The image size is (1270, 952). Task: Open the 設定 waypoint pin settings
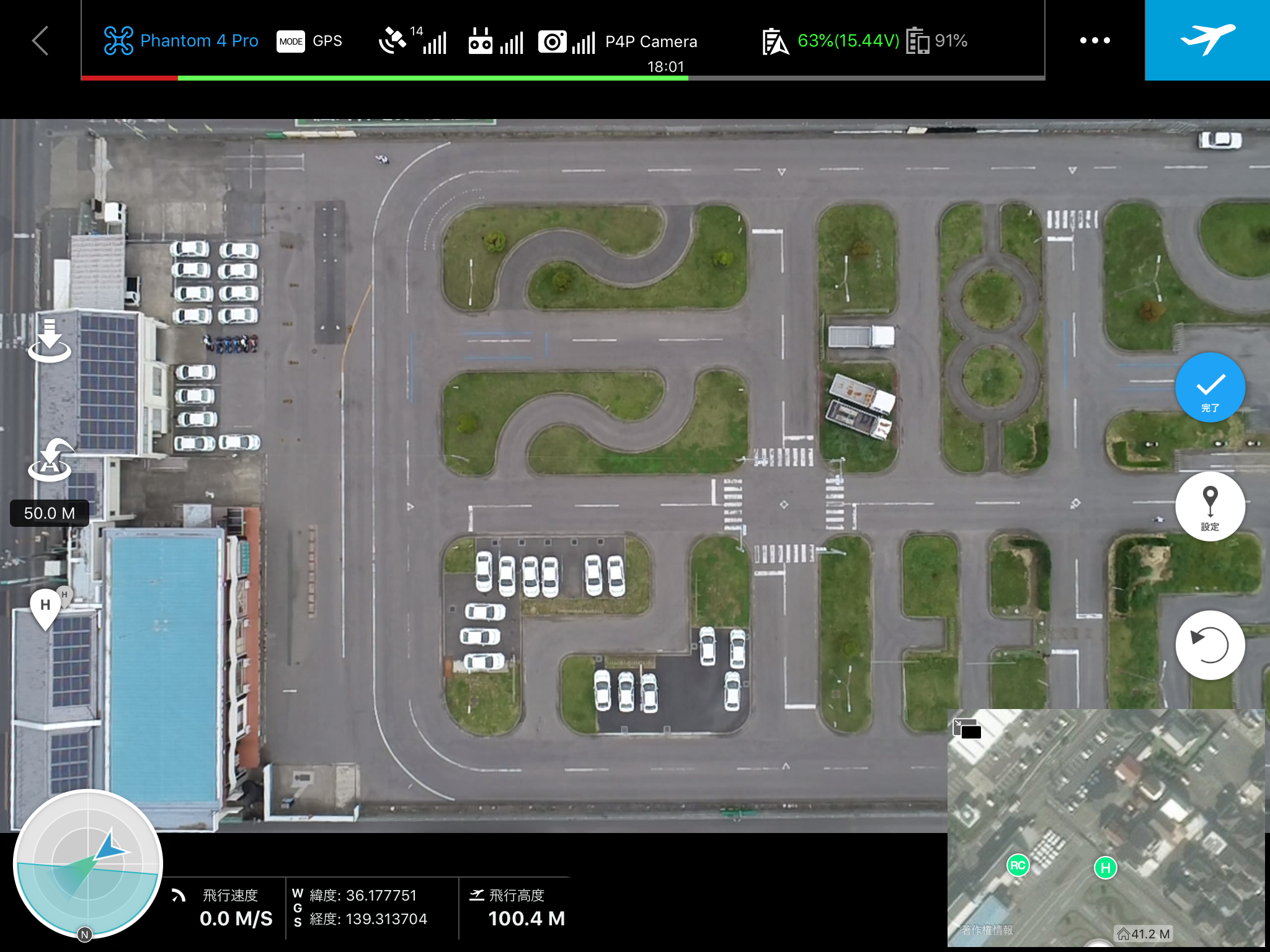[1210, 506]
